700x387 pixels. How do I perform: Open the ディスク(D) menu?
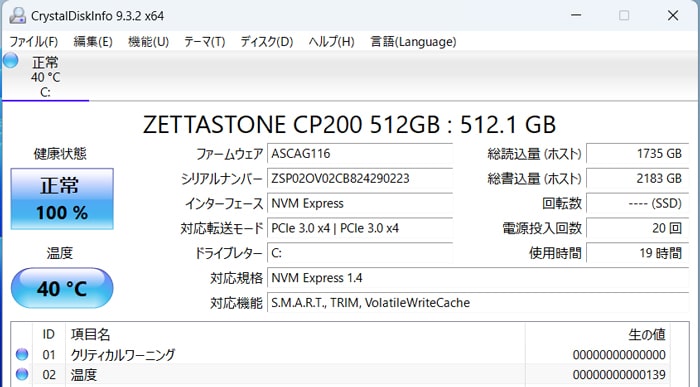pyautogui.click(x=267, y=42)
